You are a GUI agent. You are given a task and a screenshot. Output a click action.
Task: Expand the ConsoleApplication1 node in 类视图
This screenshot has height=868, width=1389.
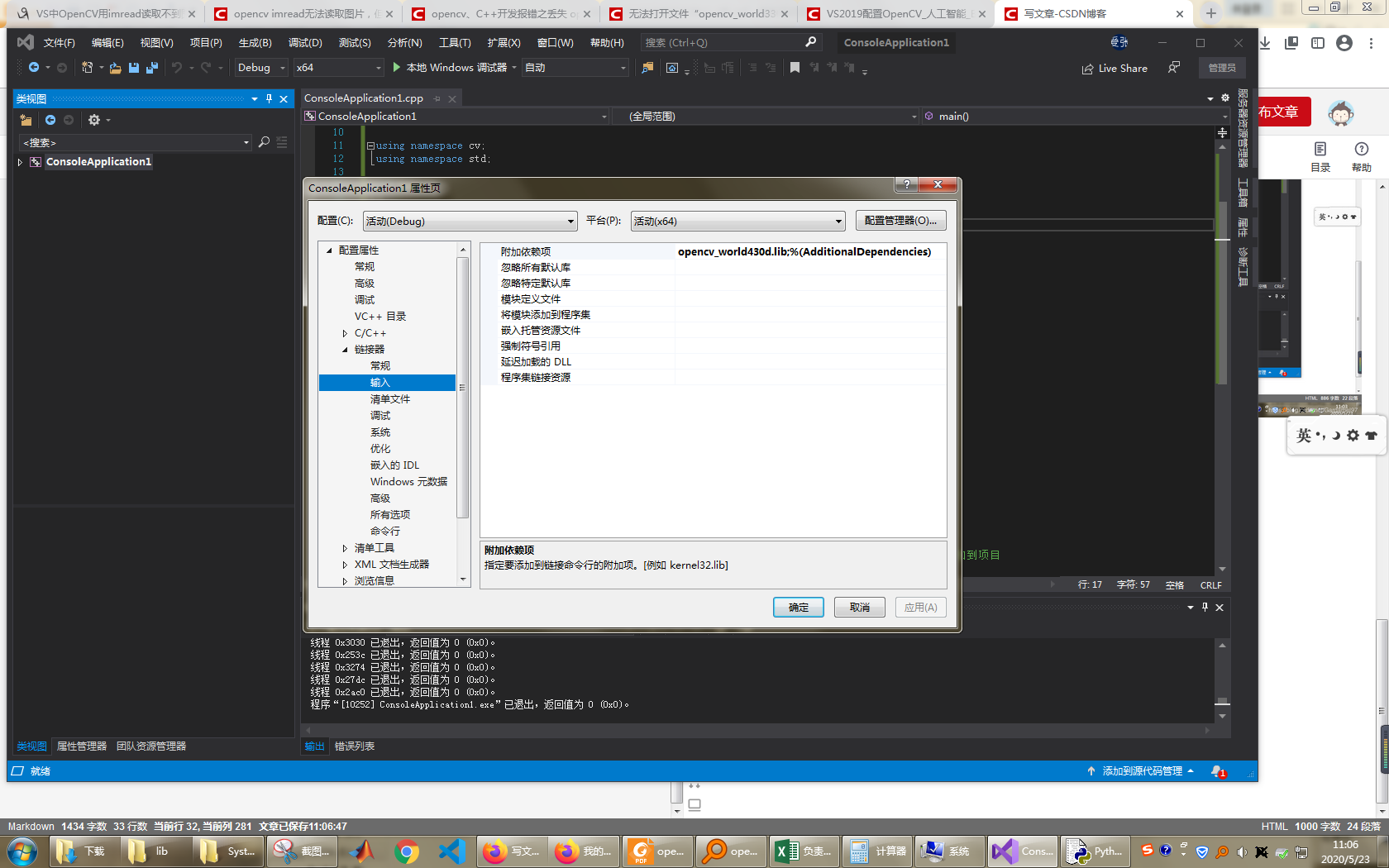point(19,162)
